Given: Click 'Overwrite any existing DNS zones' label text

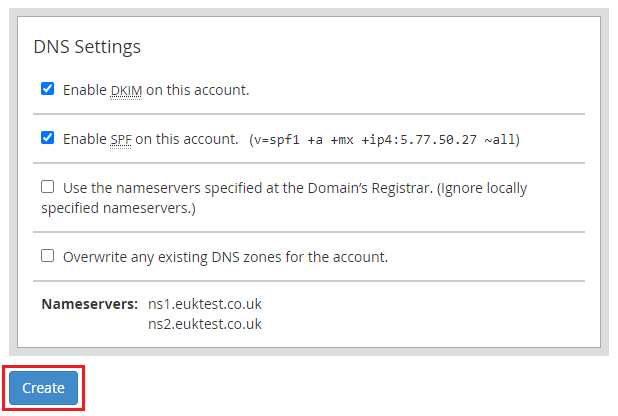Looking at the screenshot, I should [225, 257].
